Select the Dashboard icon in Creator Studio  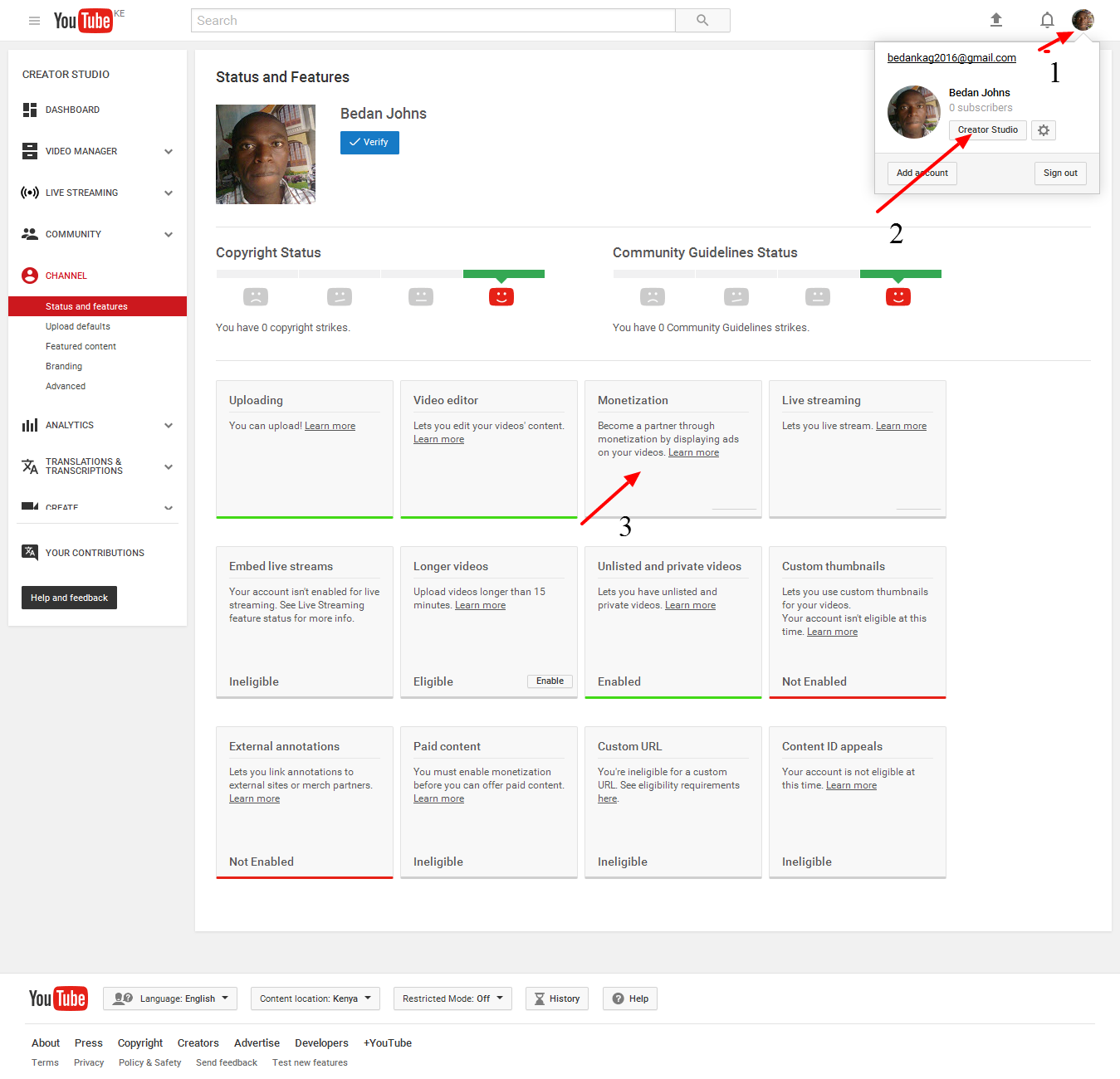[x=30, y=109]
